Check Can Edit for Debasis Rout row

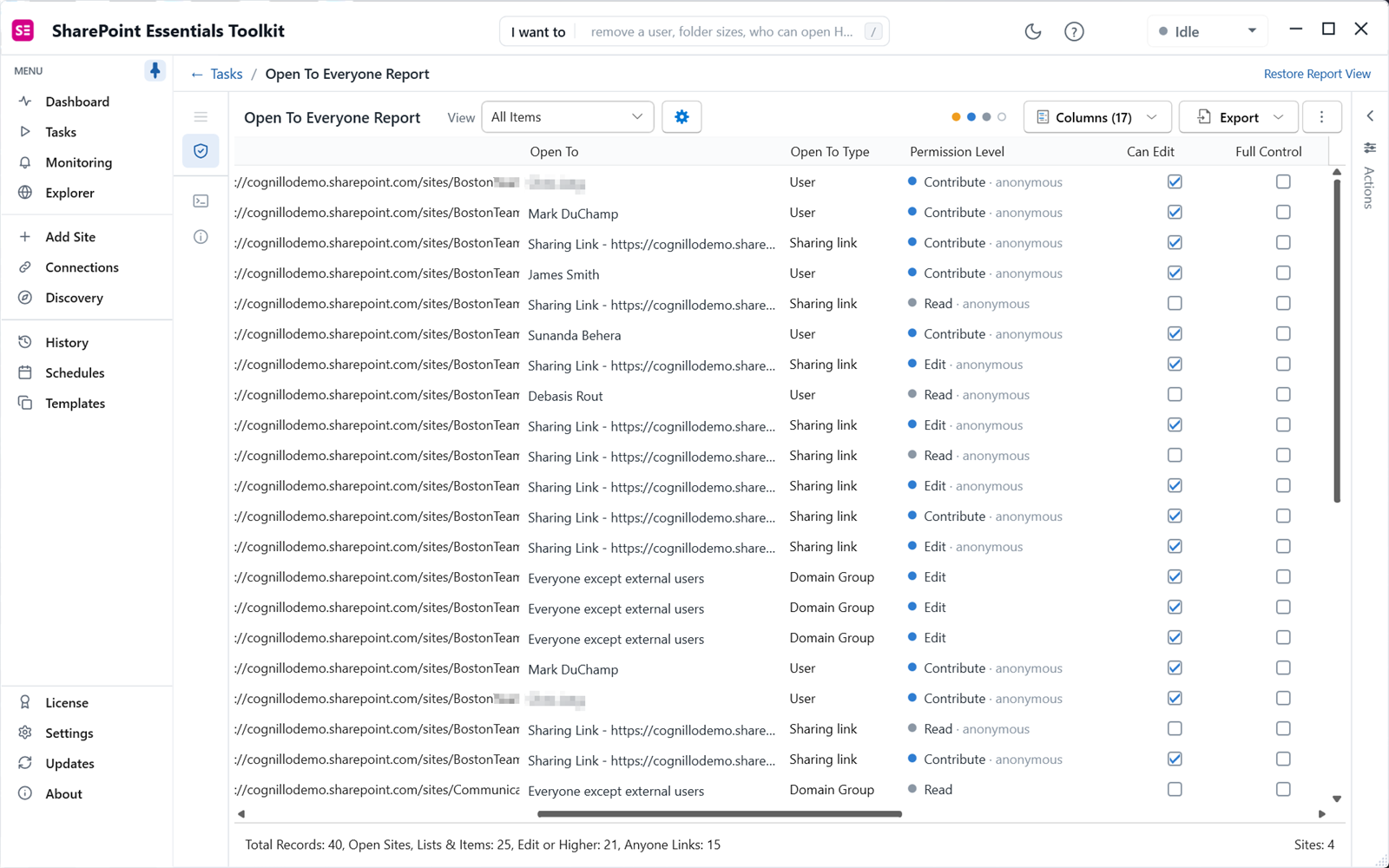1175,394
